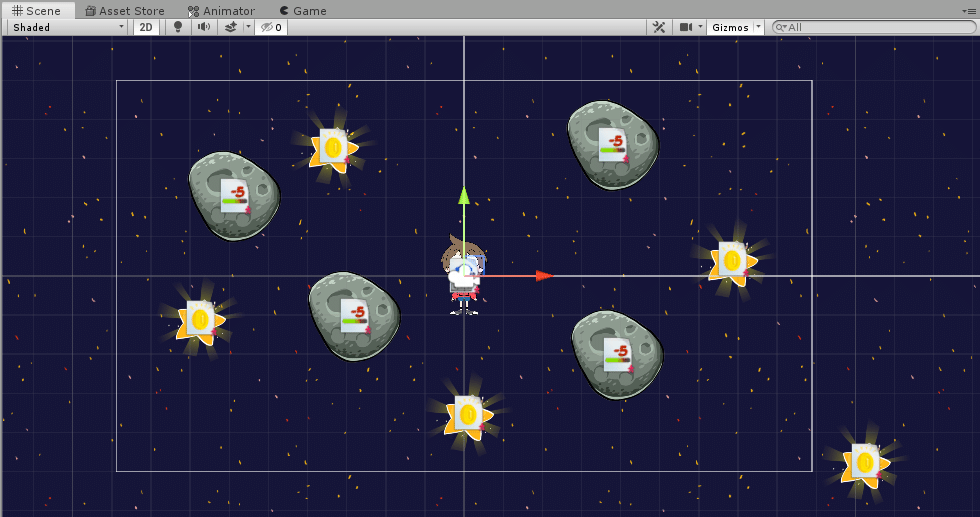Open the effects dropdown arrow beside the skybox icon
Viewport: 980px width, 517px height.
coord(248,27)
